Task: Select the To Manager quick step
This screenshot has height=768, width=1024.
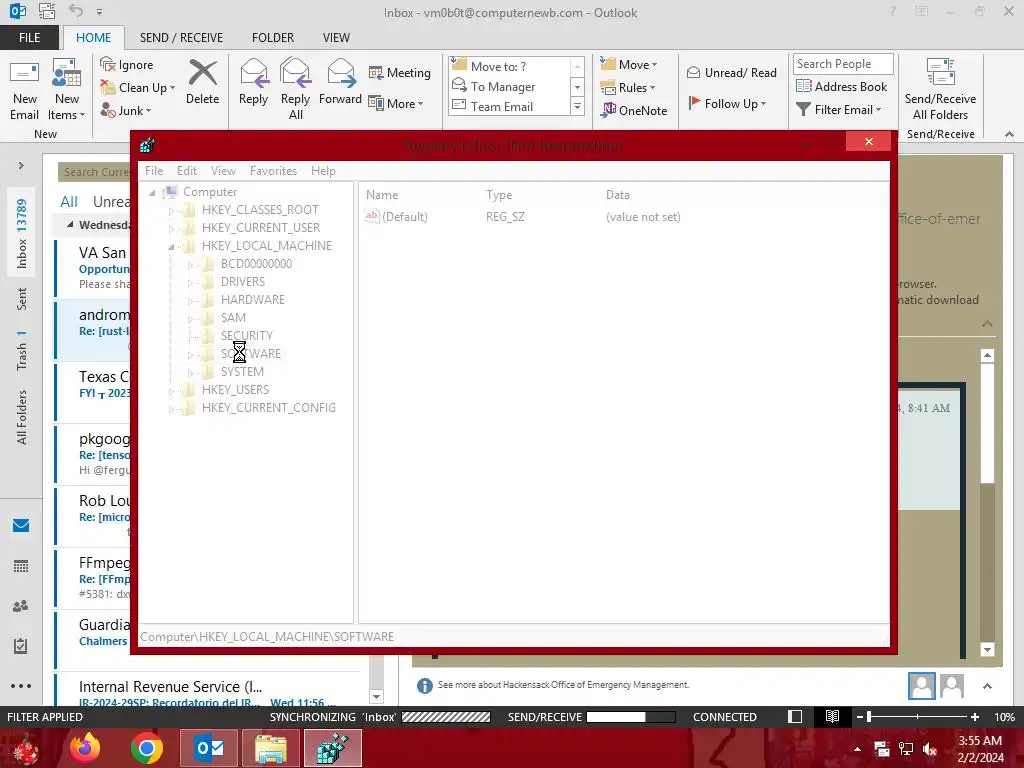Action: pos(509,86)
